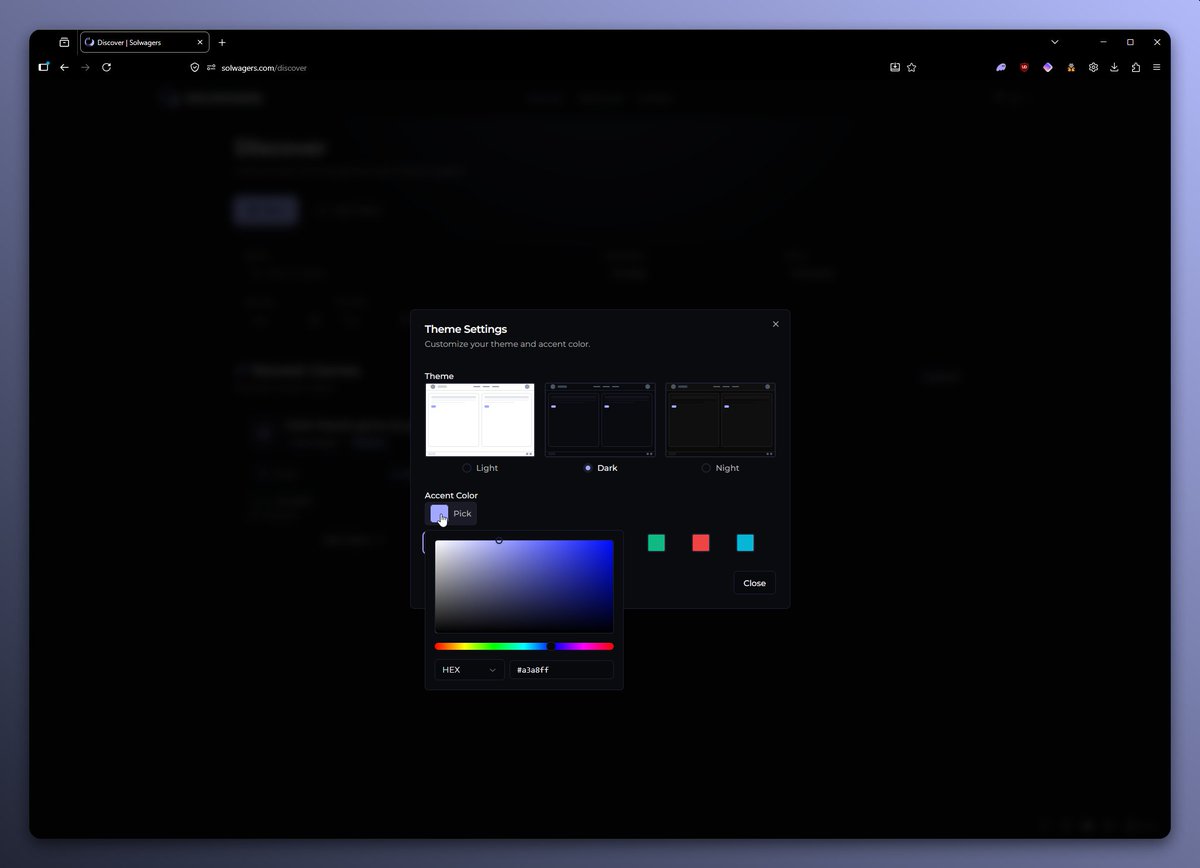1200x868 pixels.
Task: Bookmark this page with the star
Action: coord(912,68)
